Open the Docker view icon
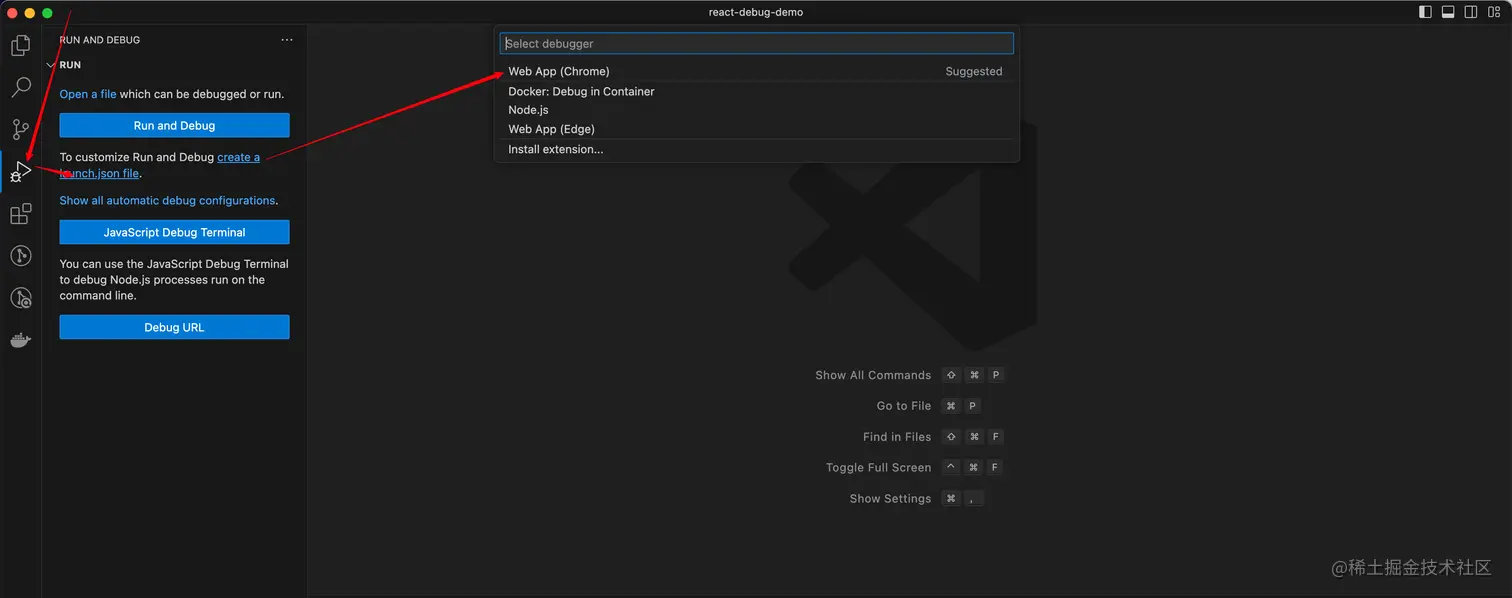The image size is (1512, 598). 20,340
